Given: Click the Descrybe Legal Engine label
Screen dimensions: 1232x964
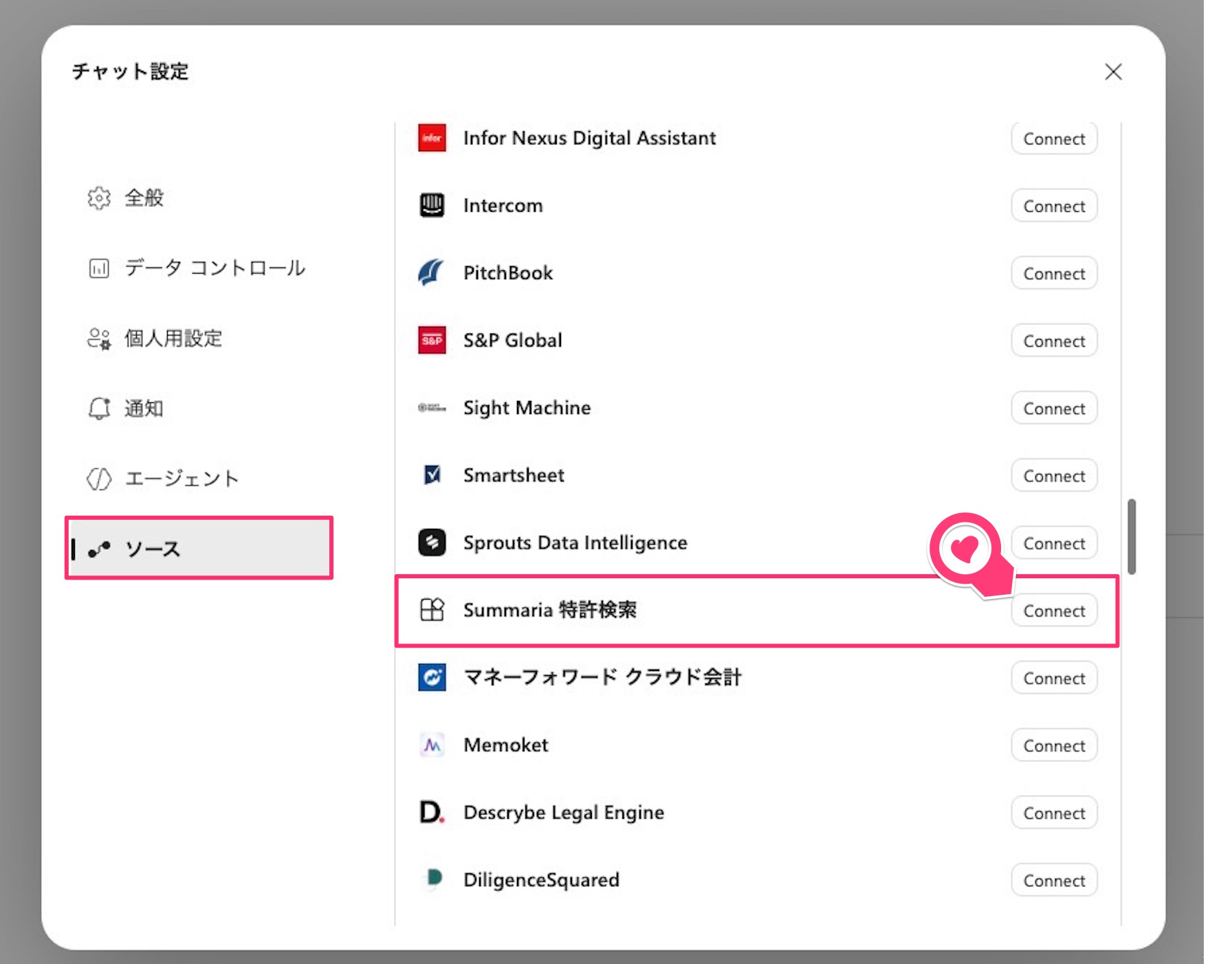Looking at the screenshot, I should tap(563, 812).
